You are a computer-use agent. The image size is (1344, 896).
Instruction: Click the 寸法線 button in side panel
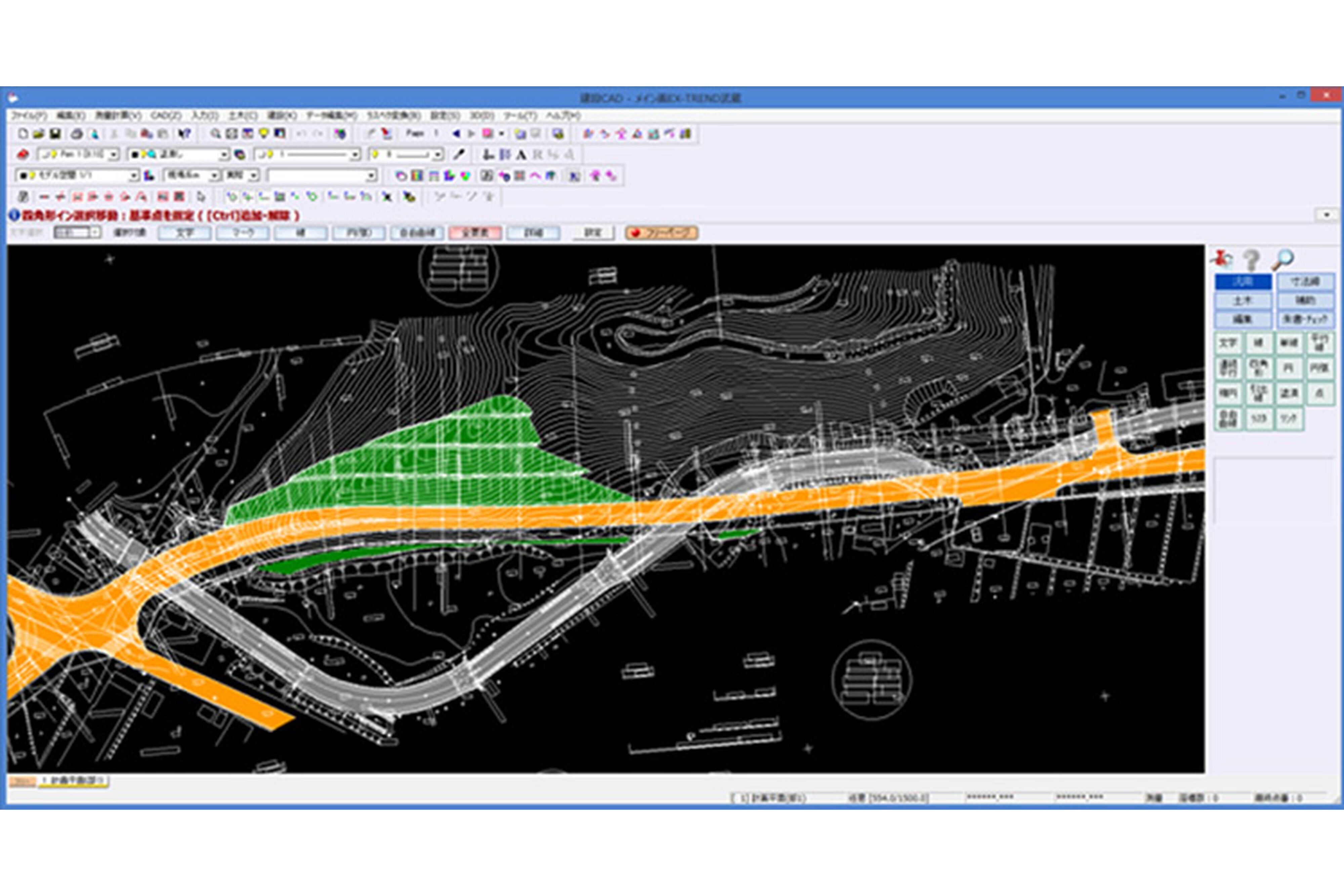pyautogui.click(x=1306, y=282)
